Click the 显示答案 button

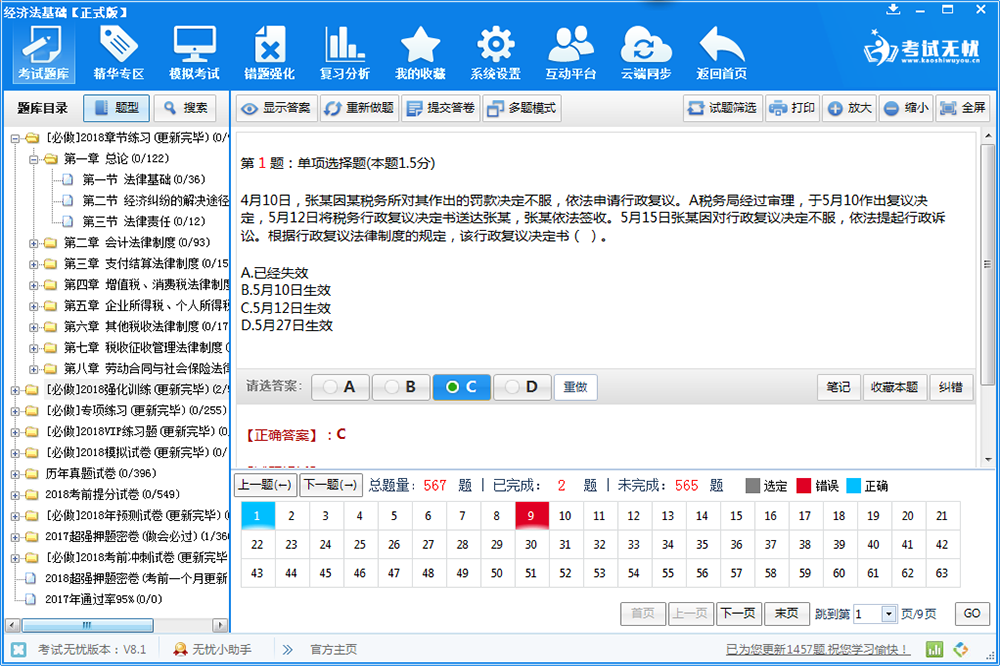coord(276,108)
